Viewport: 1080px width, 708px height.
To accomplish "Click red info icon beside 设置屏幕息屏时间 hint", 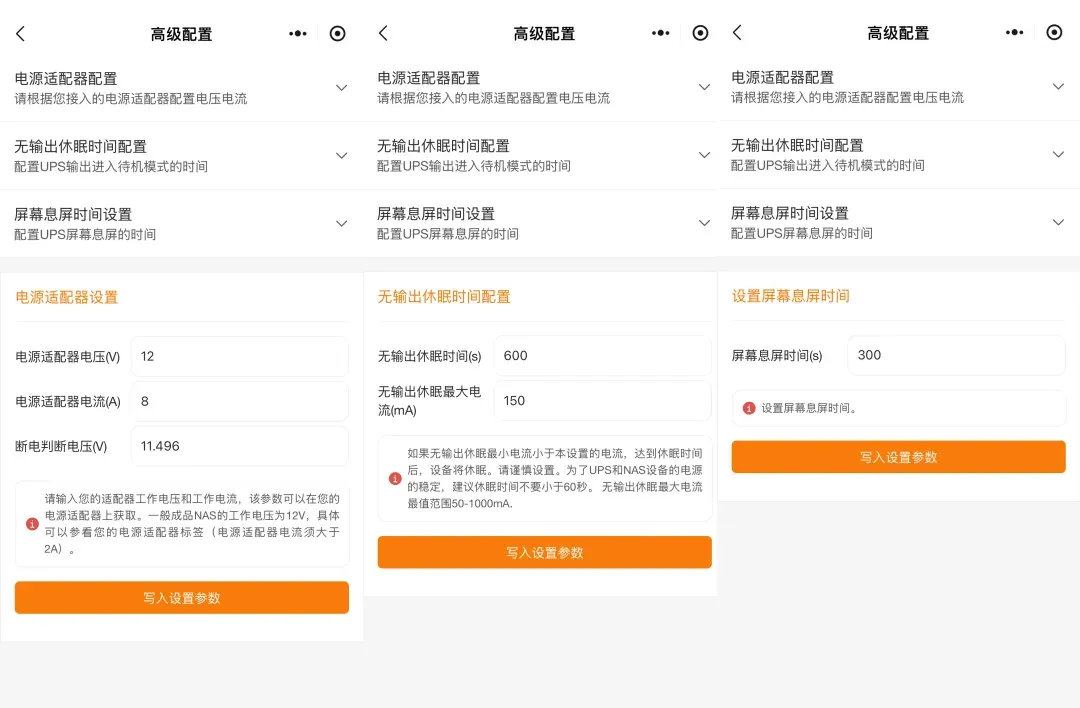I will (749, 408).
